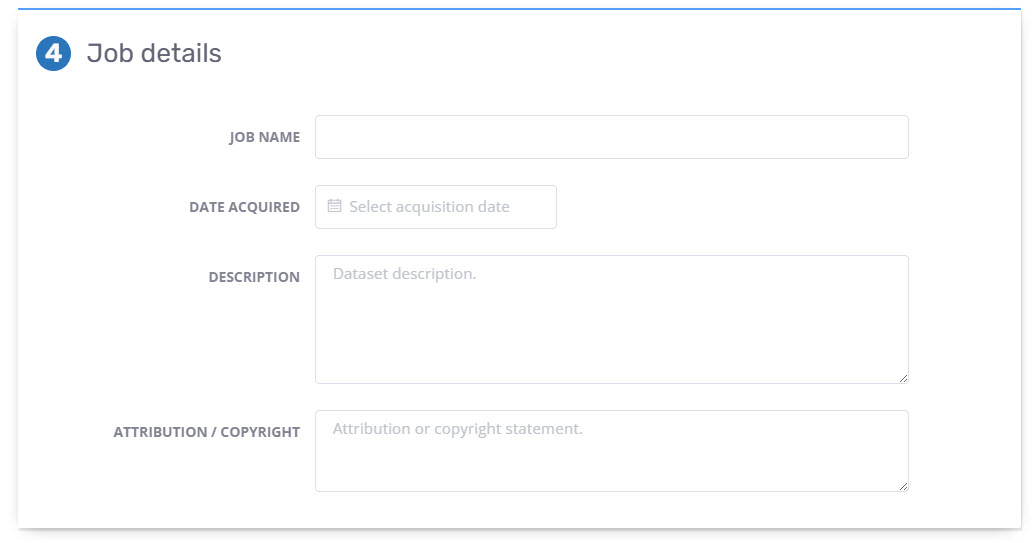Screen dimensions: 1032x543
Task: Click the DATE ACQUIRED label
Action: [x=244, y=208]
